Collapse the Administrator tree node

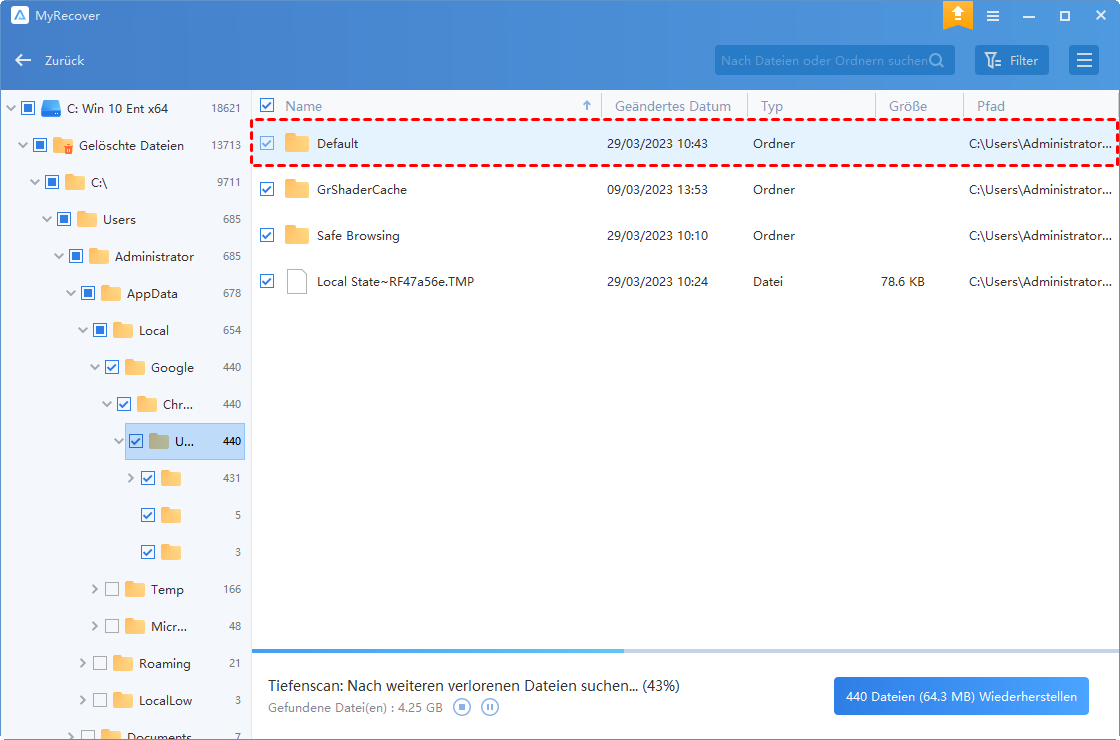[59, 256]
